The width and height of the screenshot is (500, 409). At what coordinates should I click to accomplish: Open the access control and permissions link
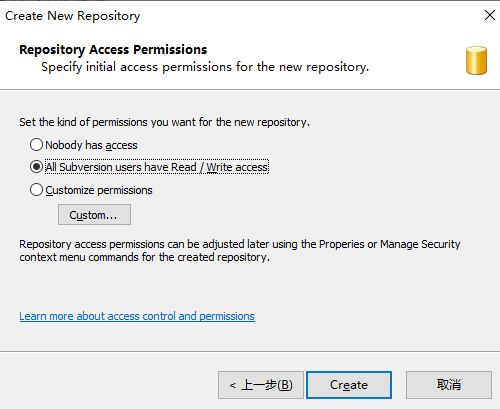pos(137,316)
